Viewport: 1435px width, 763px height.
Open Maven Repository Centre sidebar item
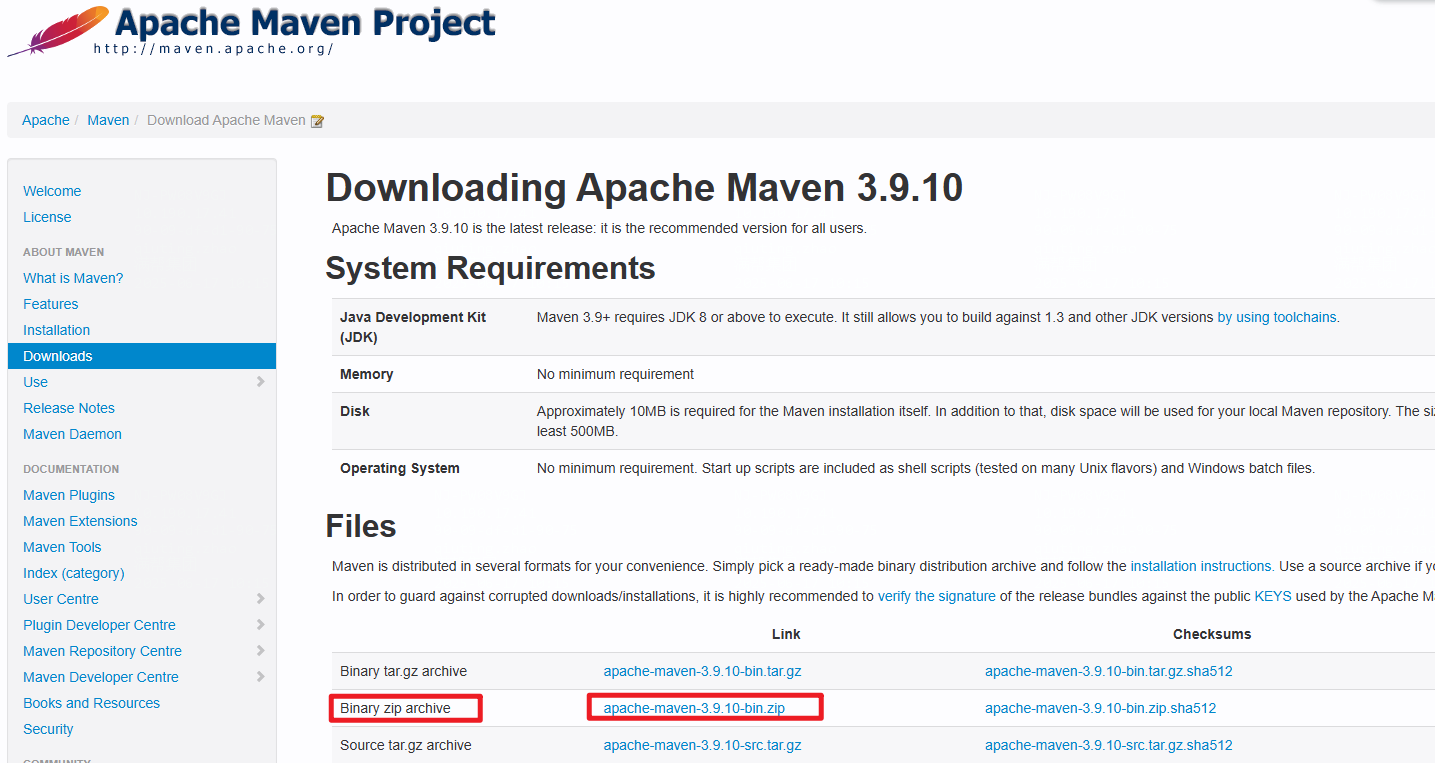point(102,651)
